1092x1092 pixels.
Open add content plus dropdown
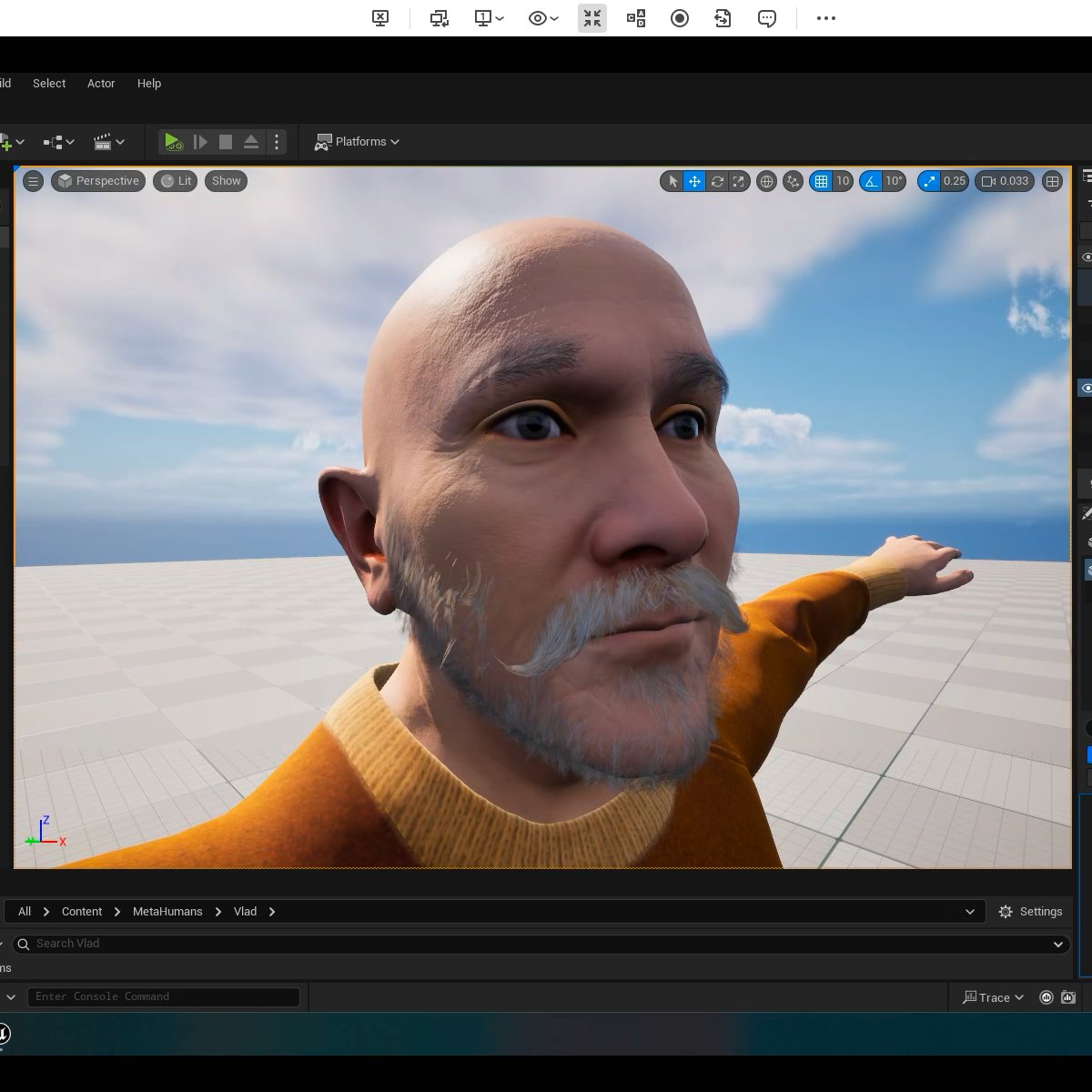pos(12,142)
